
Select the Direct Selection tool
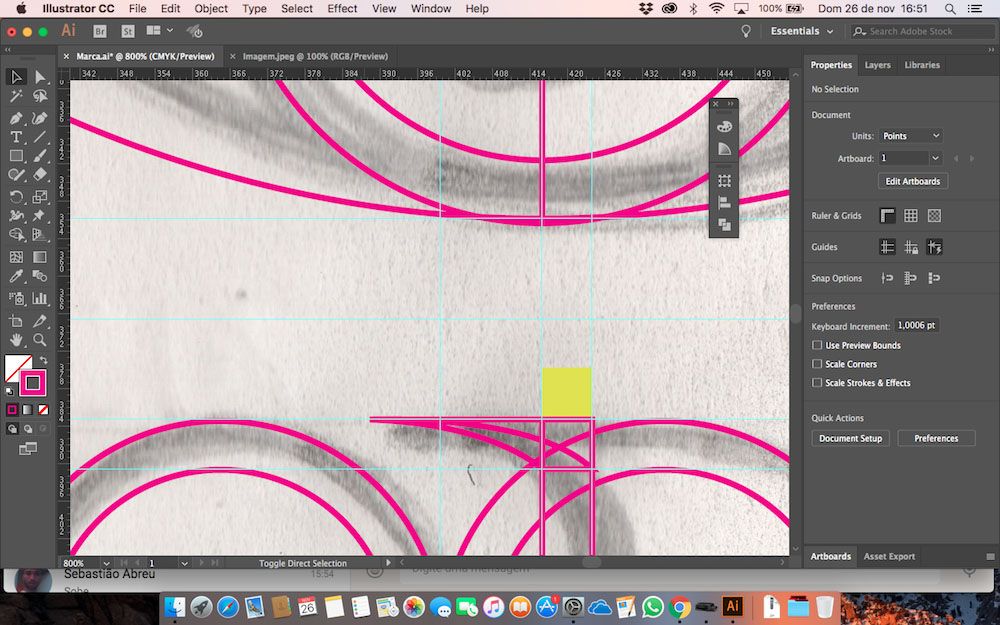[x=40, y=77]
